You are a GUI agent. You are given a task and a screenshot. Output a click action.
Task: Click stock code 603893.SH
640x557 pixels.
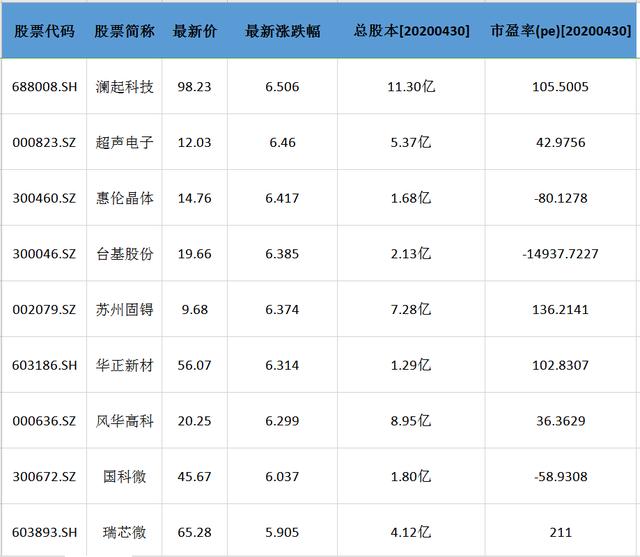pyautogui.click(x=44, y=532)
